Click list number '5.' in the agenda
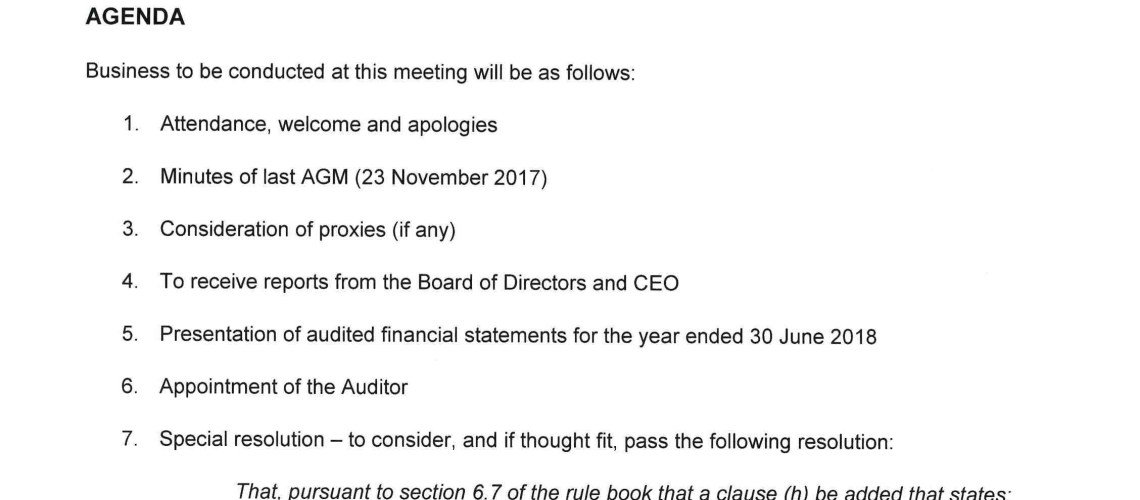 (131, 335)
